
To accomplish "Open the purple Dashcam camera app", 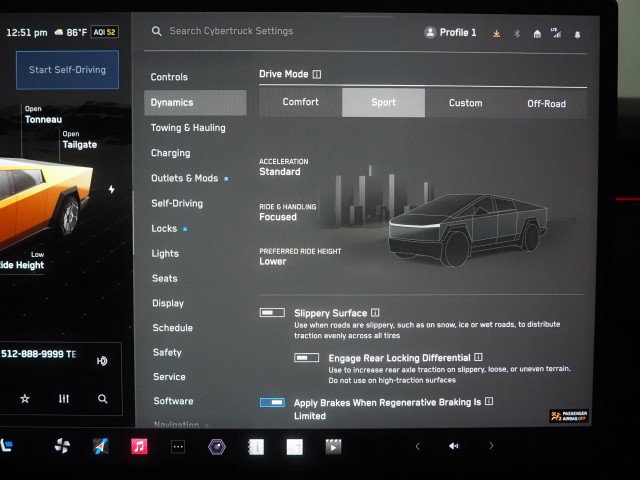I will click(217, 447).
